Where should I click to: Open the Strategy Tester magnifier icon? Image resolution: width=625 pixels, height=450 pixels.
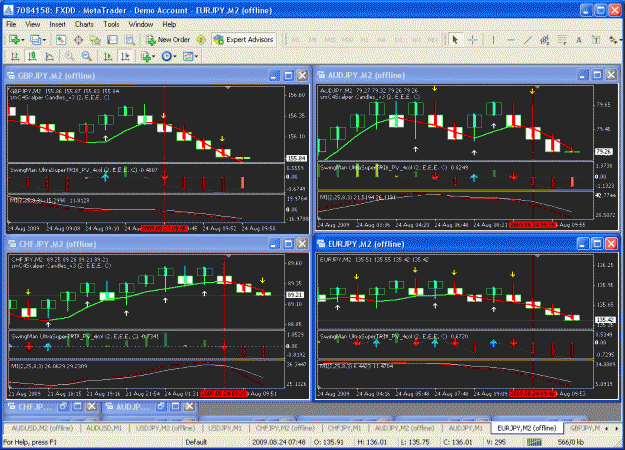pos(130,39)
